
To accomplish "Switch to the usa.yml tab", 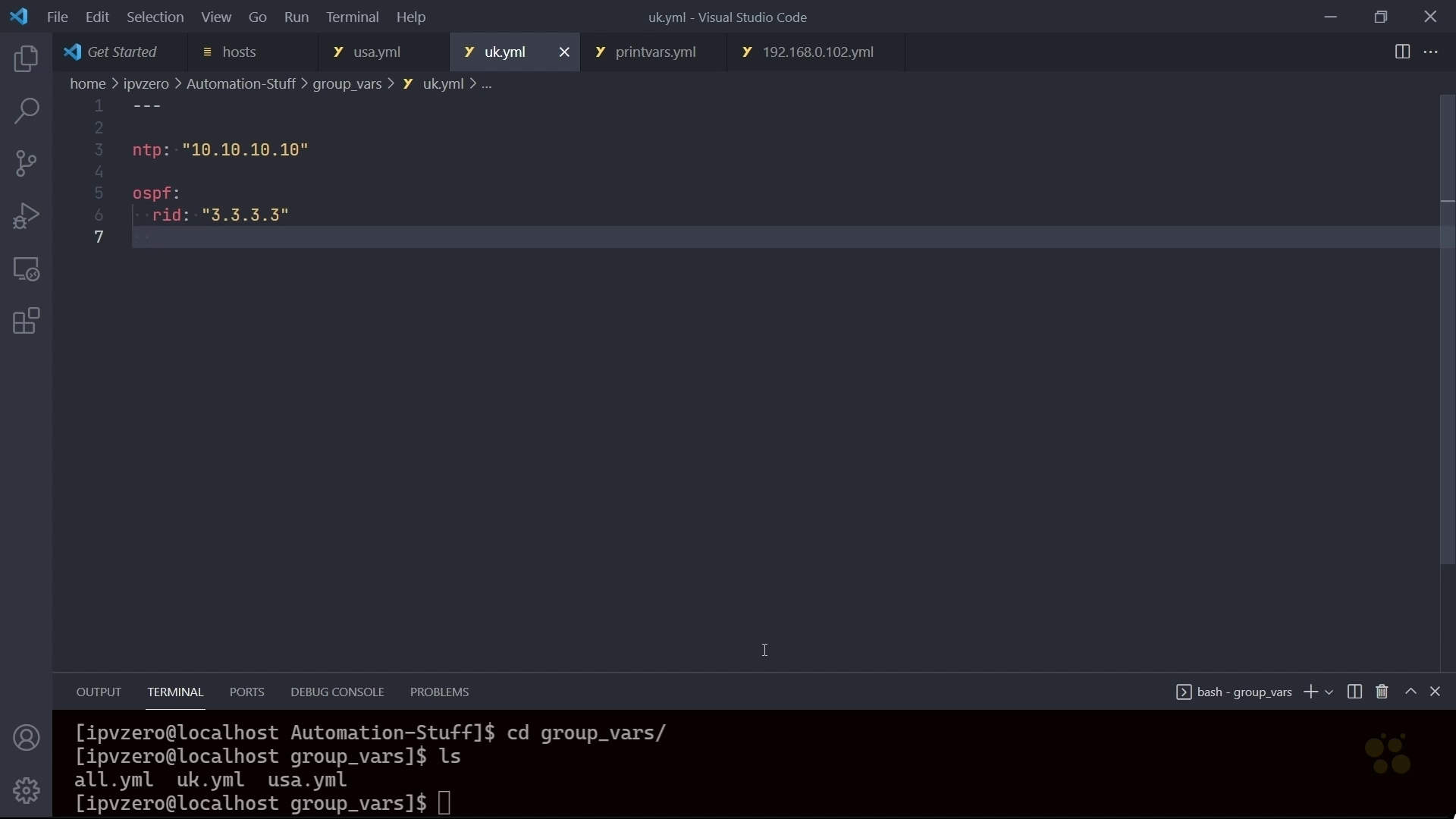I will (x=384, y=52).
